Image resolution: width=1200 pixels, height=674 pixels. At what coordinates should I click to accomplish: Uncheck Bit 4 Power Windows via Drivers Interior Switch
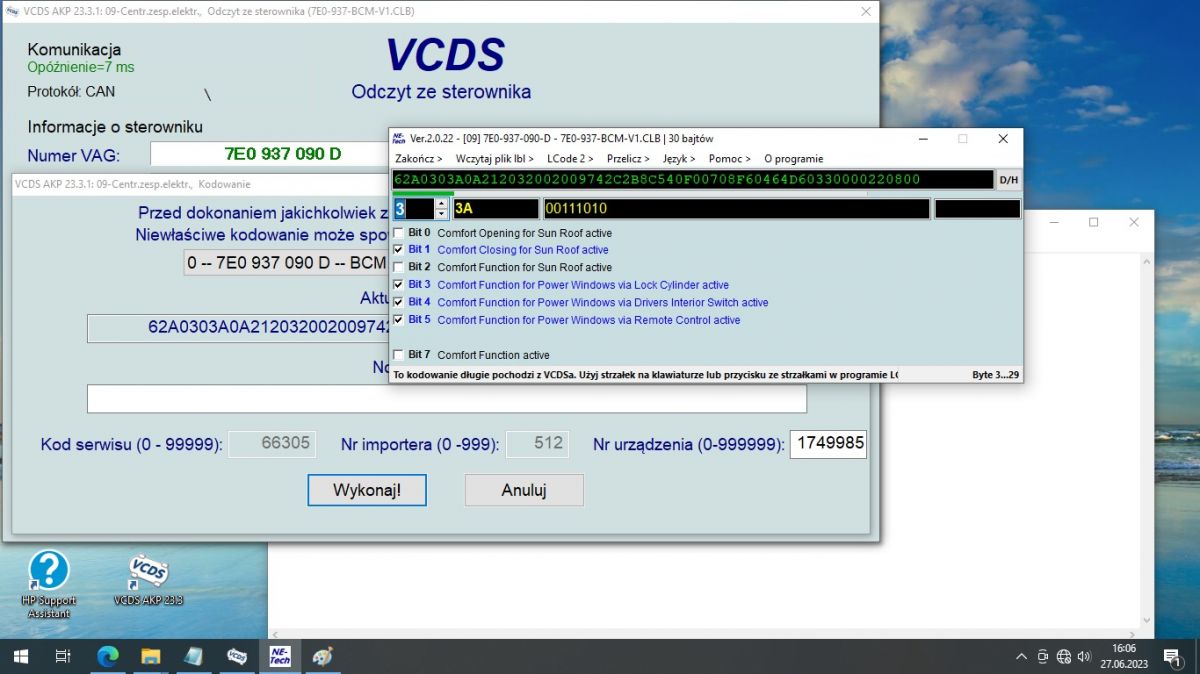399,302
